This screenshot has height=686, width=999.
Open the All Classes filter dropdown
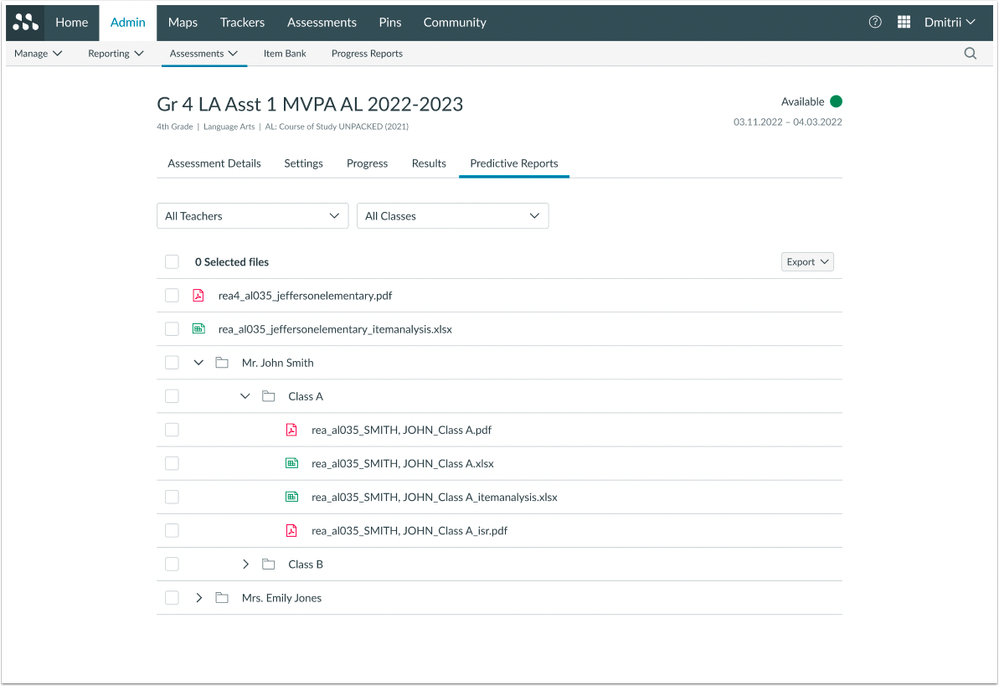[452, 216]
